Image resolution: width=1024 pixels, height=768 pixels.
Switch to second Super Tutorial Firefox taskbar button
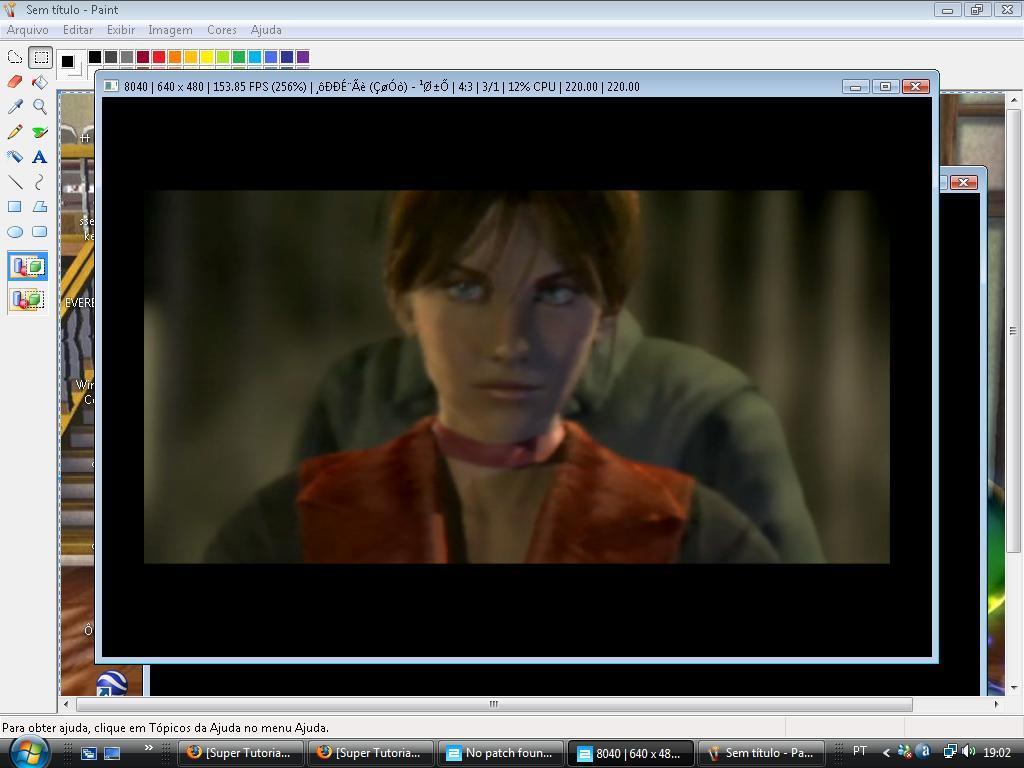[371, 753]
